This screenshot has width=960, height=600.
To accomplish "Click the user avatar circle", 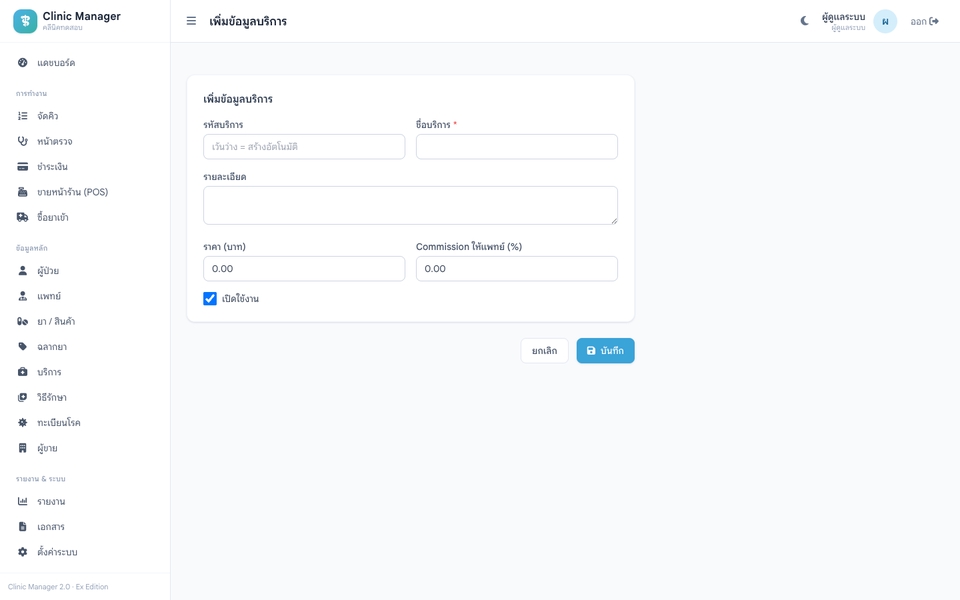I will [x=885, y=21].
